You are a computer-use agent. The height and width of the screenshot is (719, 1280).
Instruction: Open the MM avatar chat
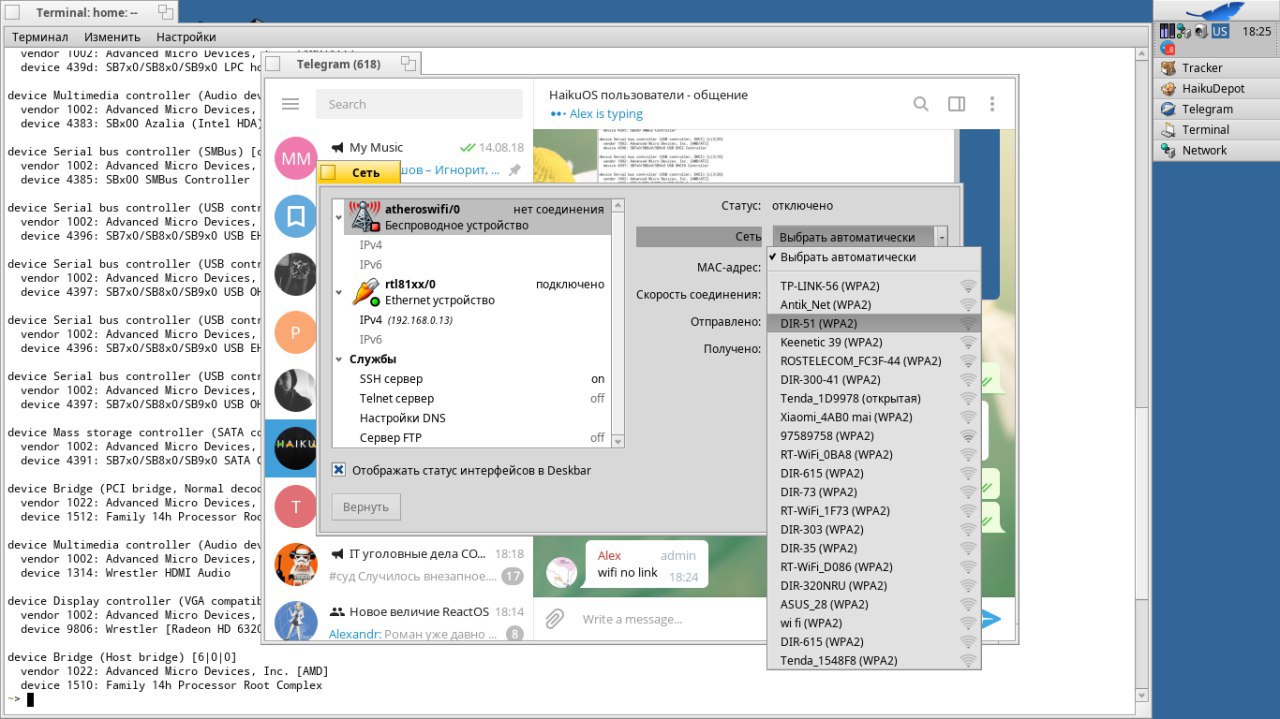click(295, 159)
